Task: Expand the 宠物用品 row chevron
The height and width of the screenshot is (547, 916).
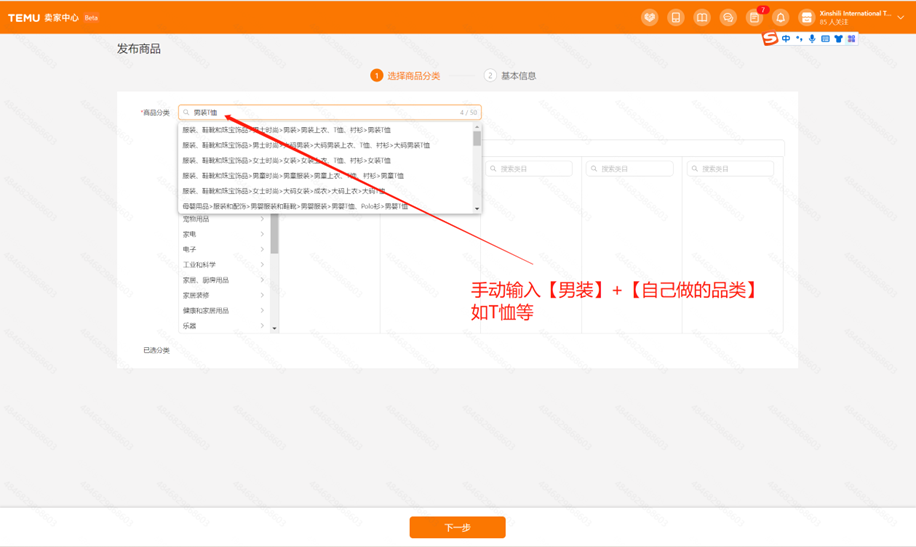Action: (x=262, y=219)
